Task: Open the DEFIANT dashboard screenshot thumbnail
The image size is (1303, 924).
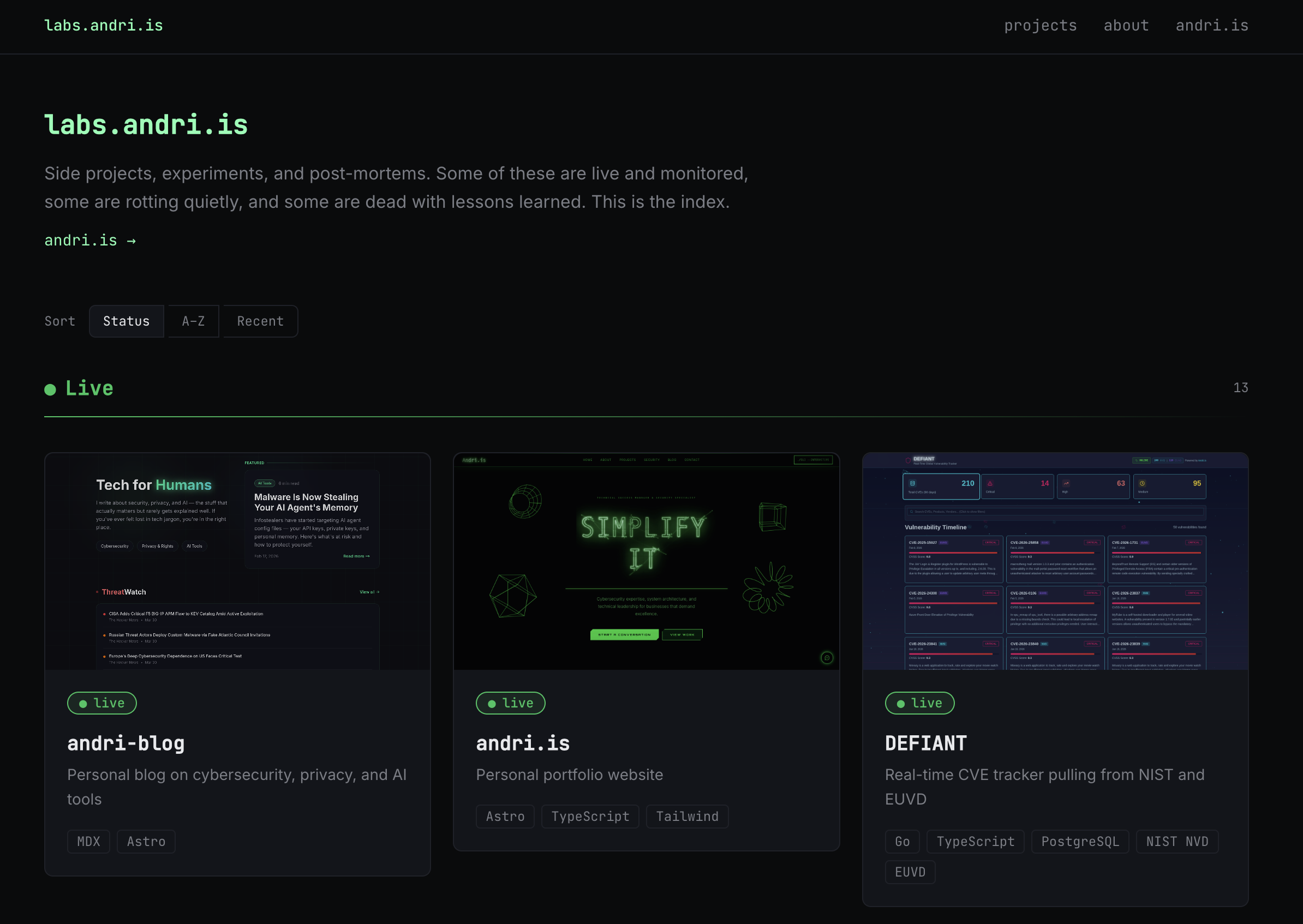Action: (x=1055, y=562)
